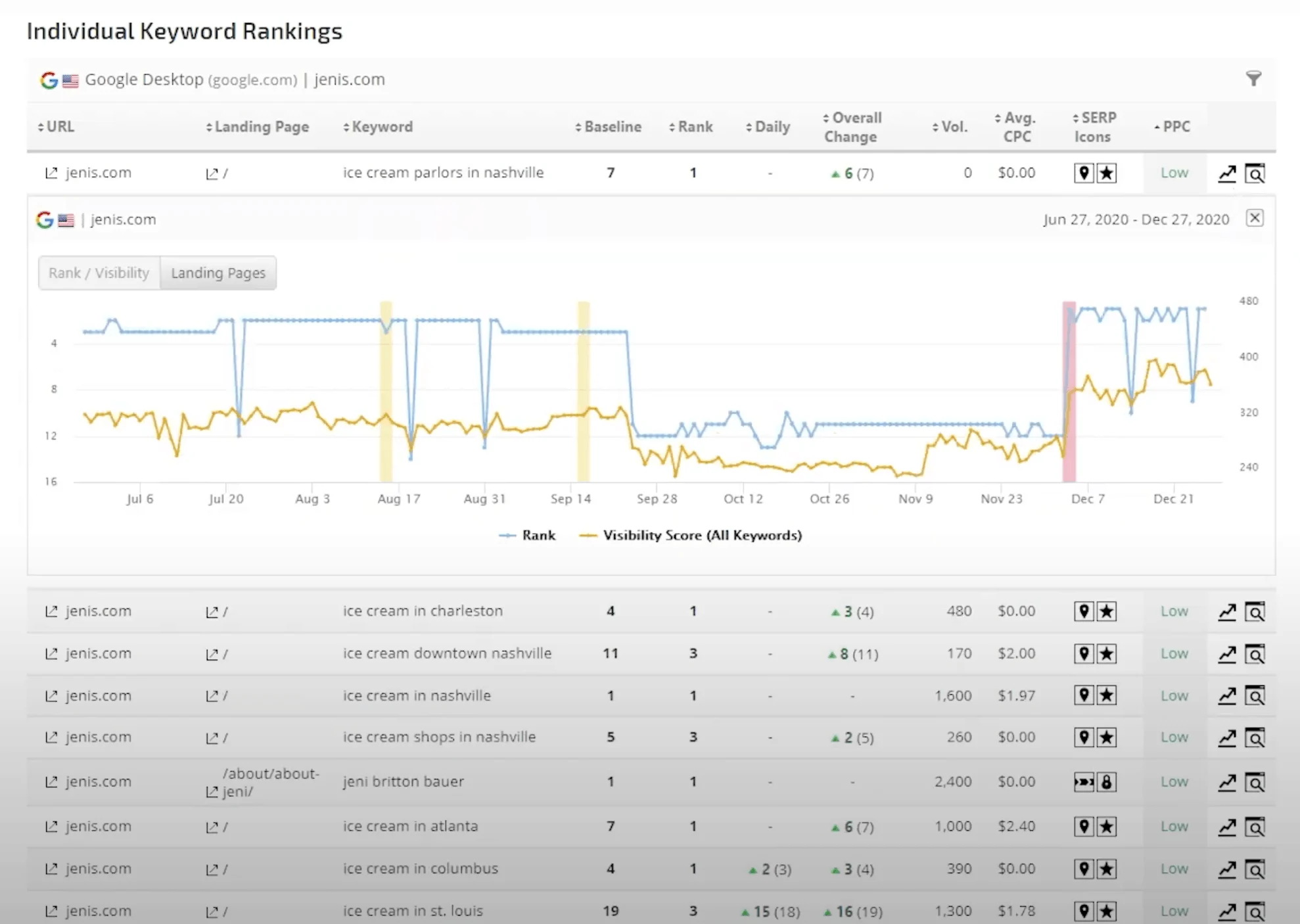Click the sitelinks SERP icon for jeni britton bauer

(x=1084, y=782)
